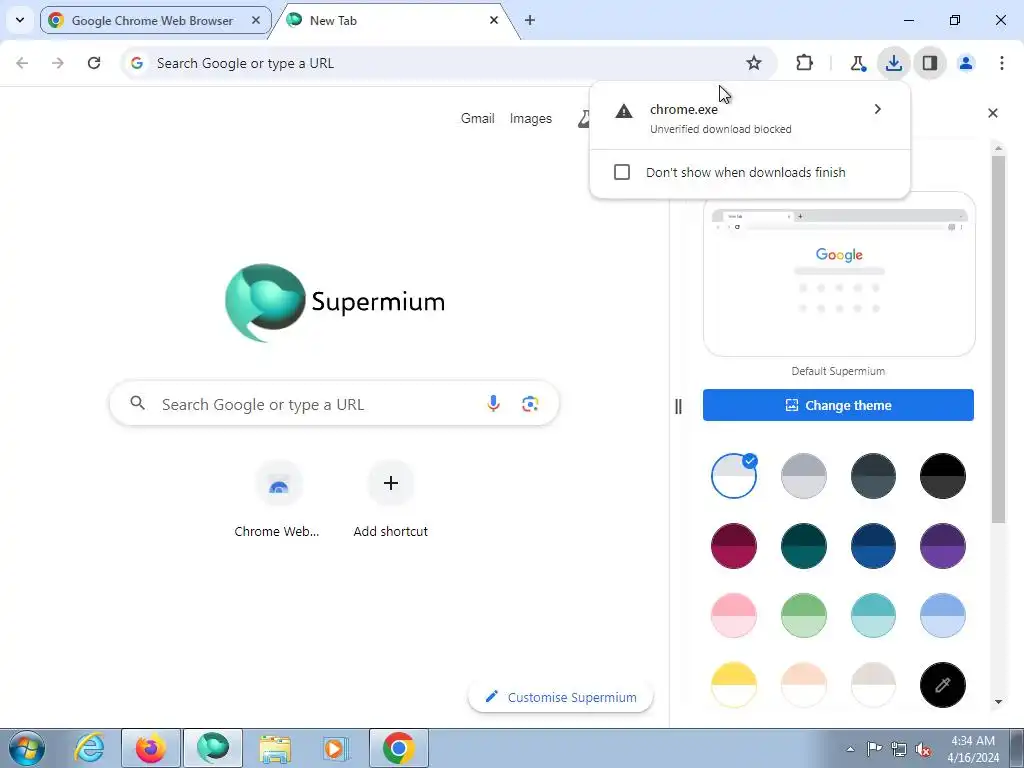Open a new tab with plus button
1024x768 pixels.
click(x=530, y=20)
